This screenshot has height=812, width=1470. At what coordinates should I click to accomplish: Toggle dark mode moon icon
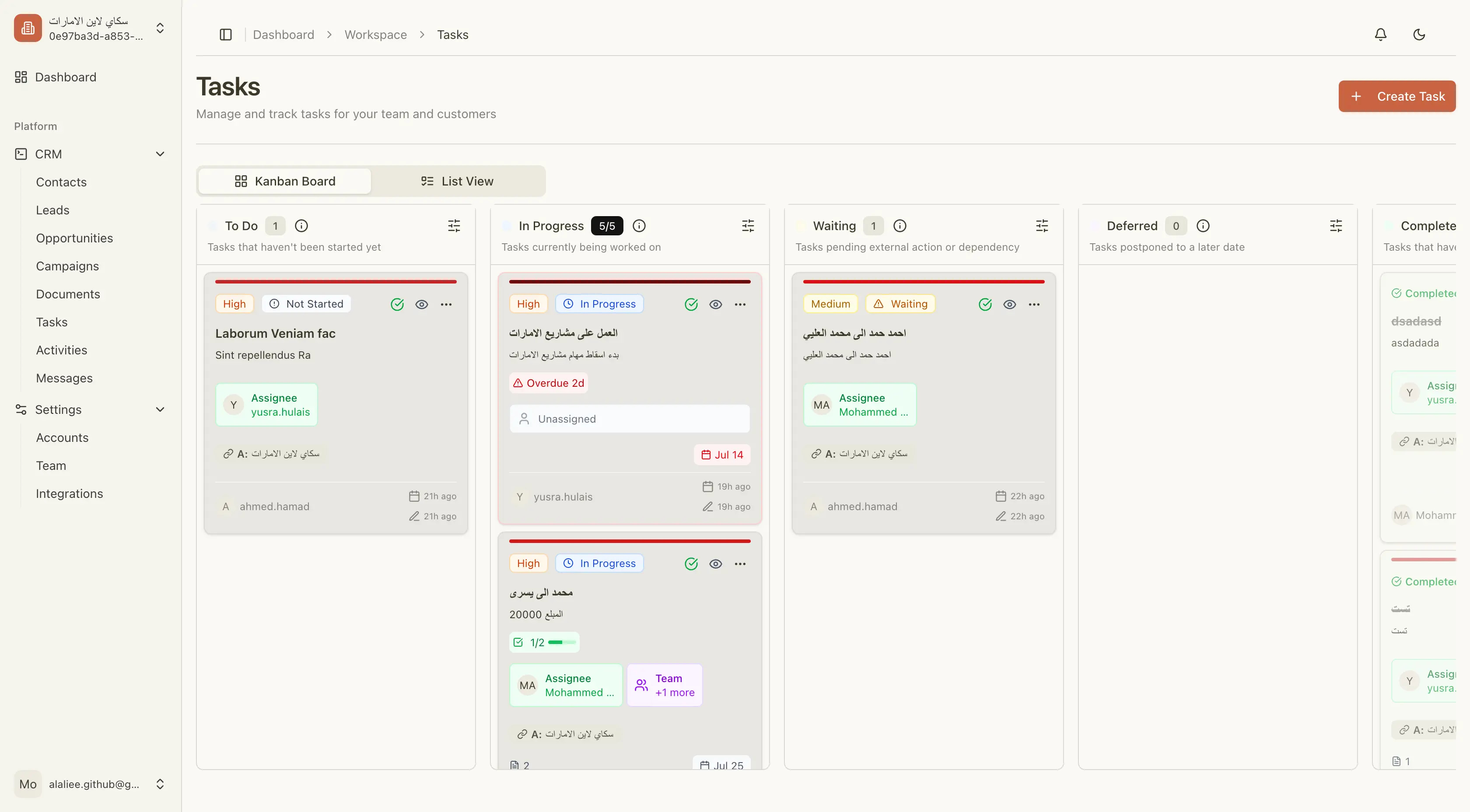pos(1419,35)
